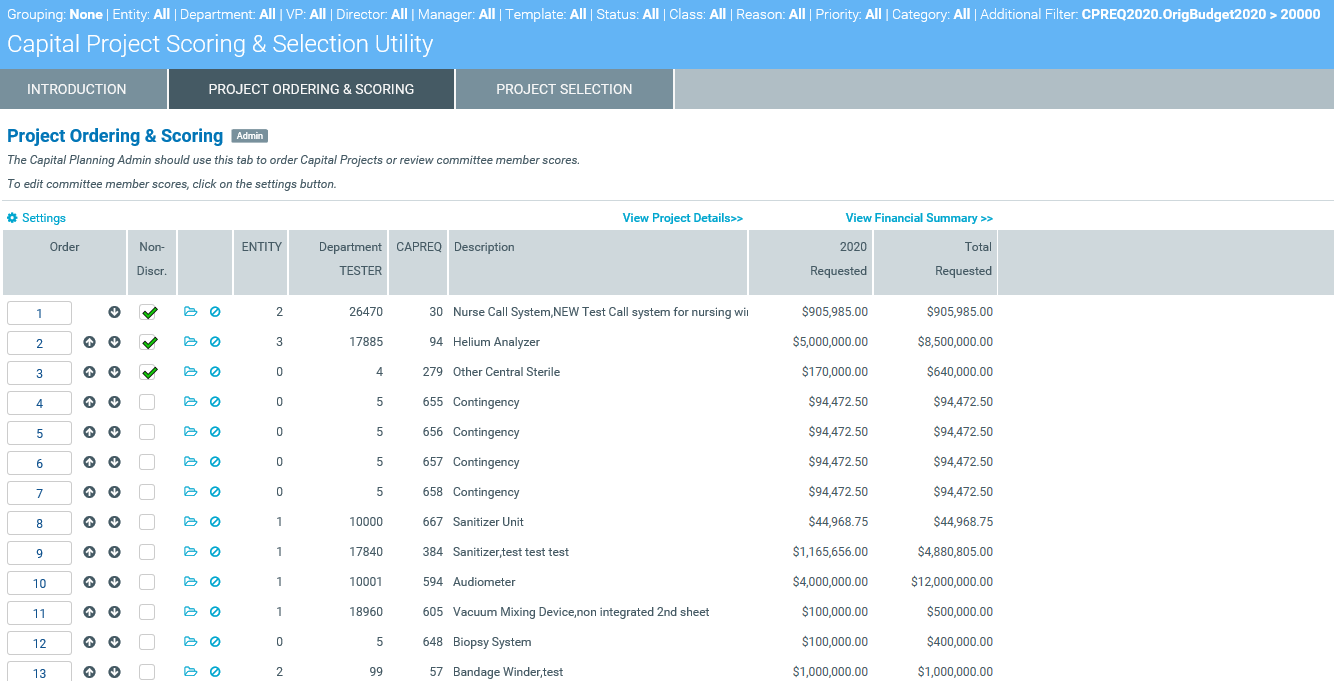Move Biopsy System row down
Image resolution: width=1334 pixels, height=681 pixels.
pos(114,642)
